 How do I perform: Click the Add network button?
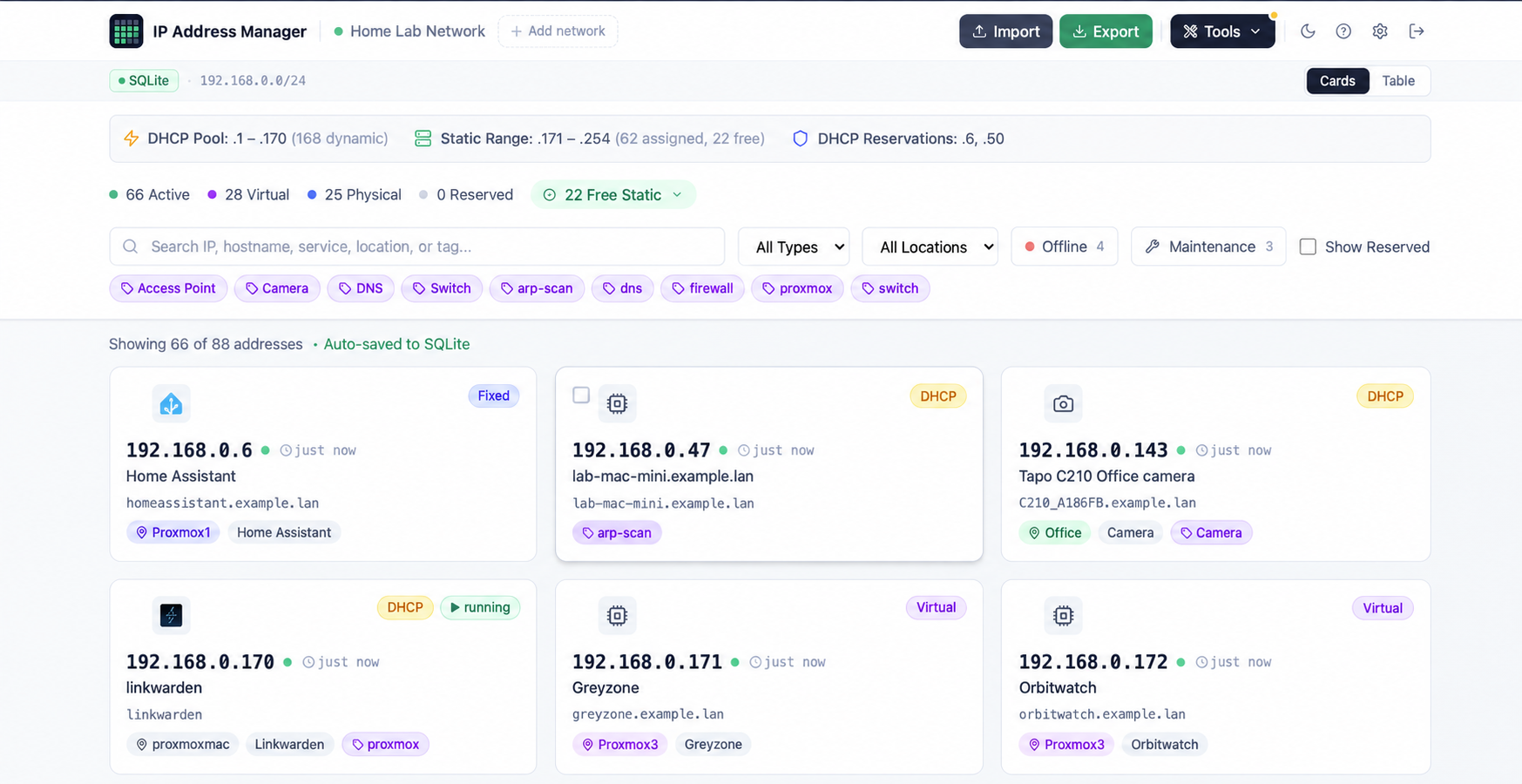[x=558, y=31]
